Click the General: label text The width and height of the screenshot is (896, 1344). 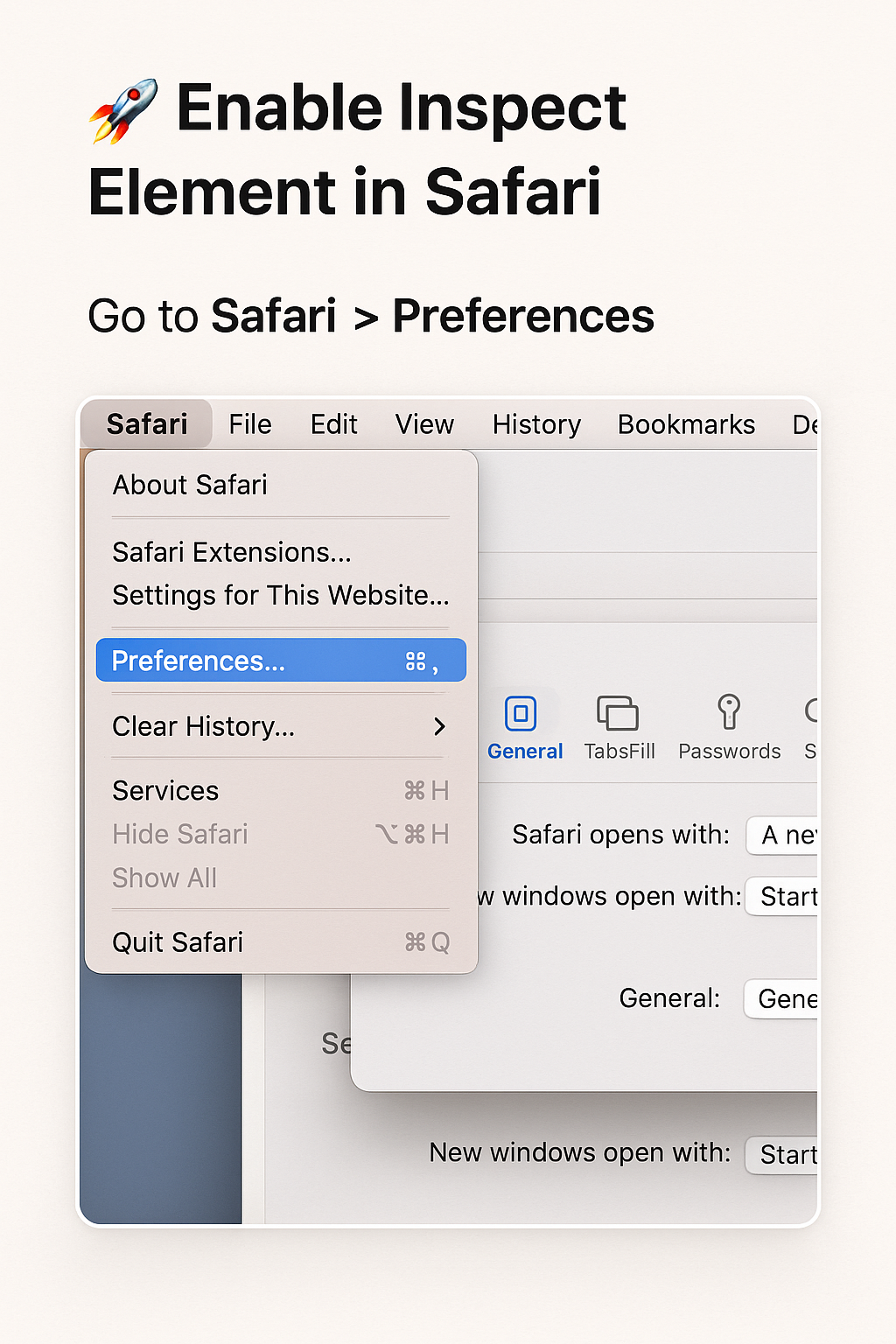(x=669, y=998)
